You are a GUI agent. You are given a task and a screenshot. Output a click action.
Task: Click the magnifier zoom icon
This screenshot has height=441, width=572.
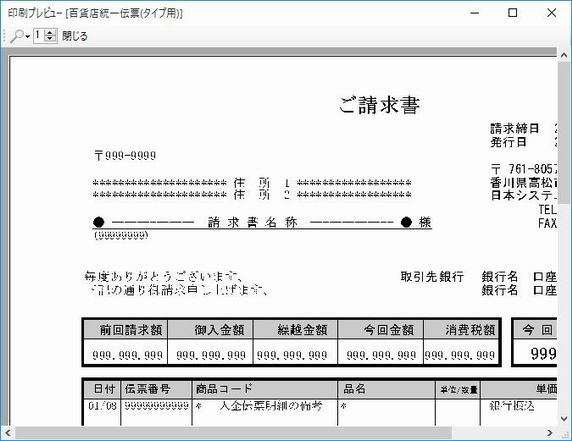17,36
